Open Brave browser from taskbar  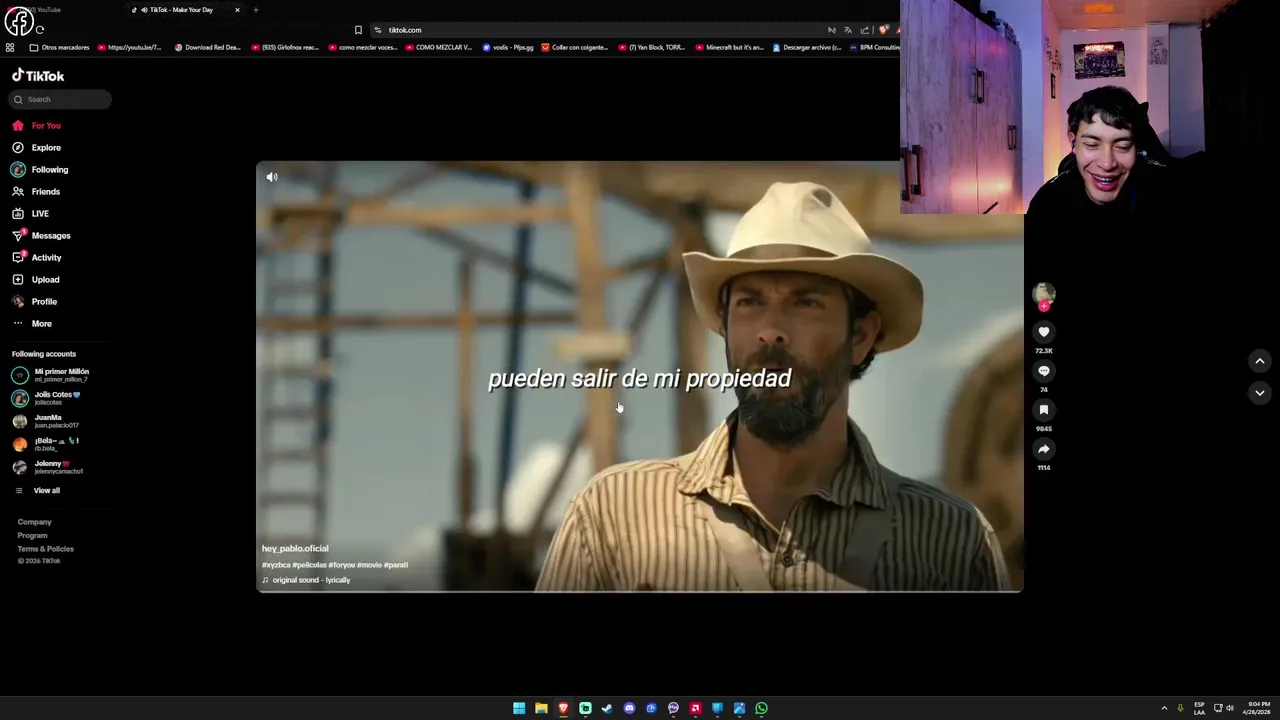(x=563, y=708)
